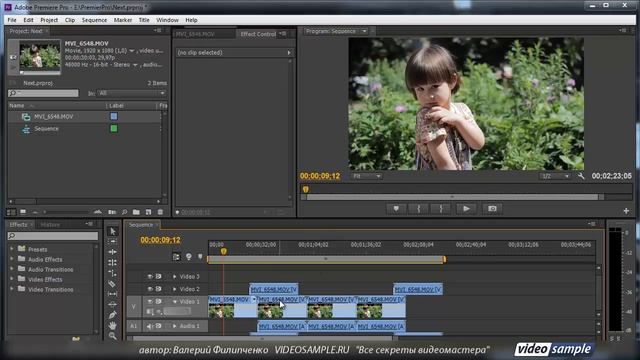Hide Video 2 track output eye
The image size is (640, 360).
pyautogui.click(x=150, y=289)
